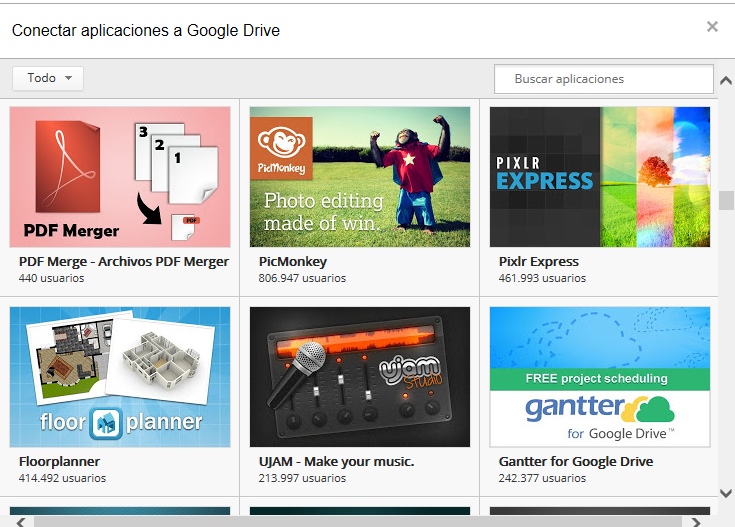Image resolution: width=735 pixels, height=527 pixels.
Task: Click the PicMonkey monkey image tile
Action: tap(360, 177)
